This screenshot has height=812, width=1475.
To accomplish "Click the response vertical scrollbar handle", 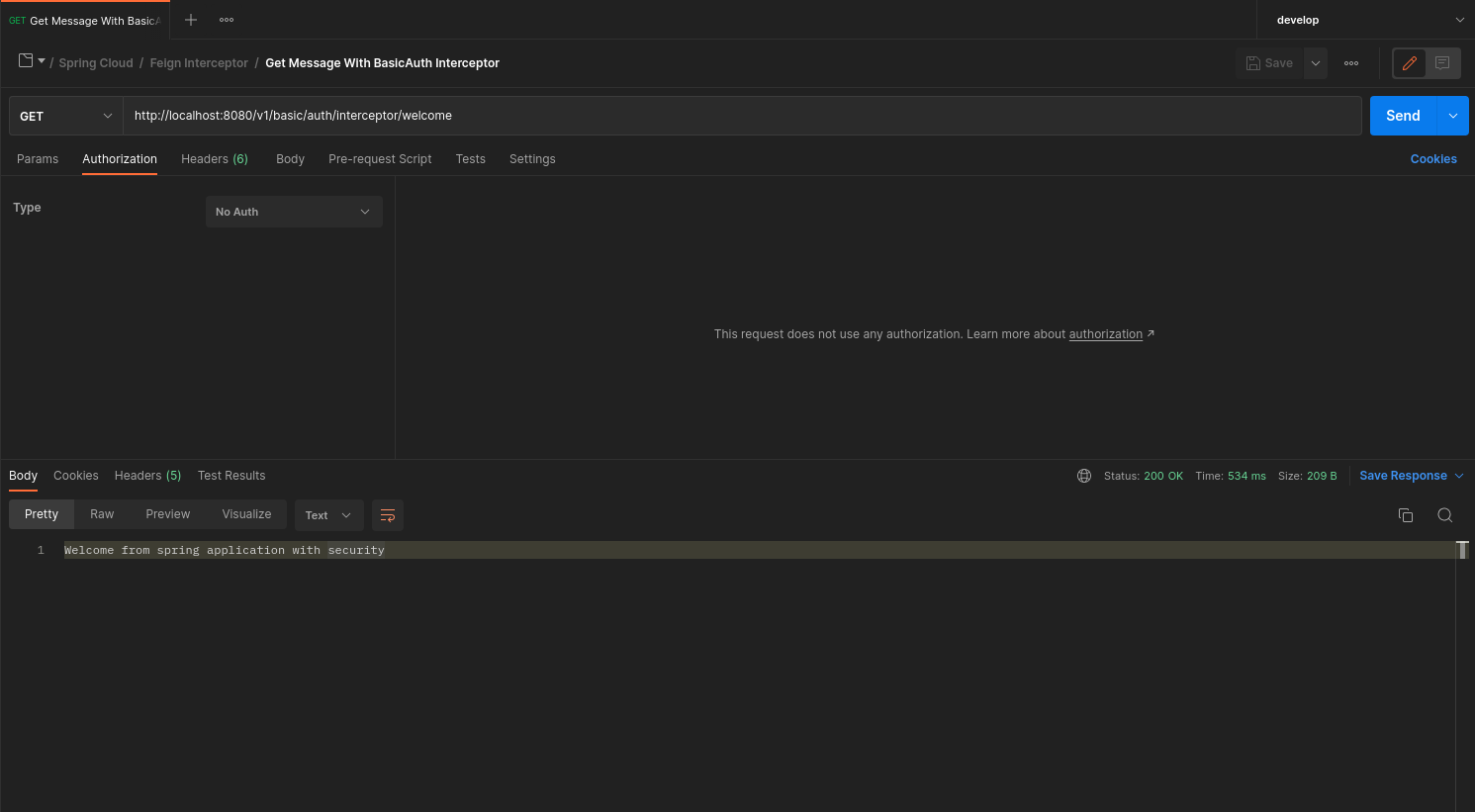I will (1462, 550).
